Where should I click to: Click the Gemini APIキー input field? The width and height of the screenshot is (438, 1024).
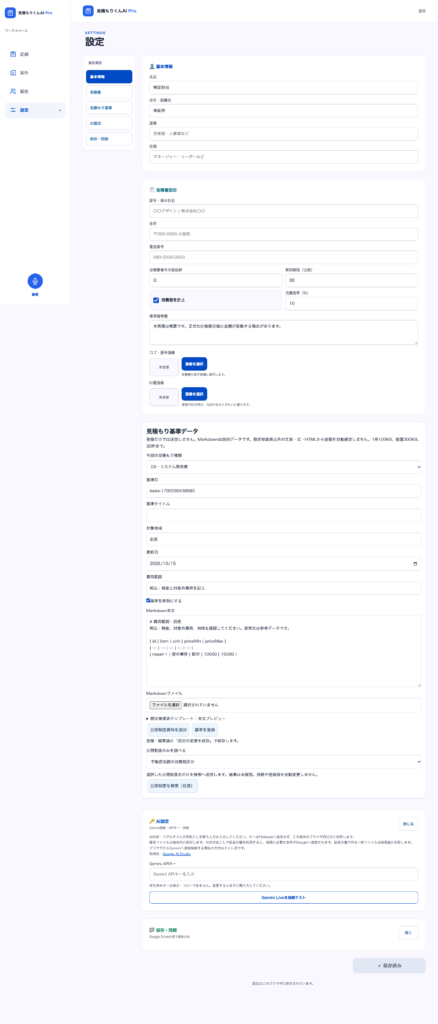pos(283,874)
